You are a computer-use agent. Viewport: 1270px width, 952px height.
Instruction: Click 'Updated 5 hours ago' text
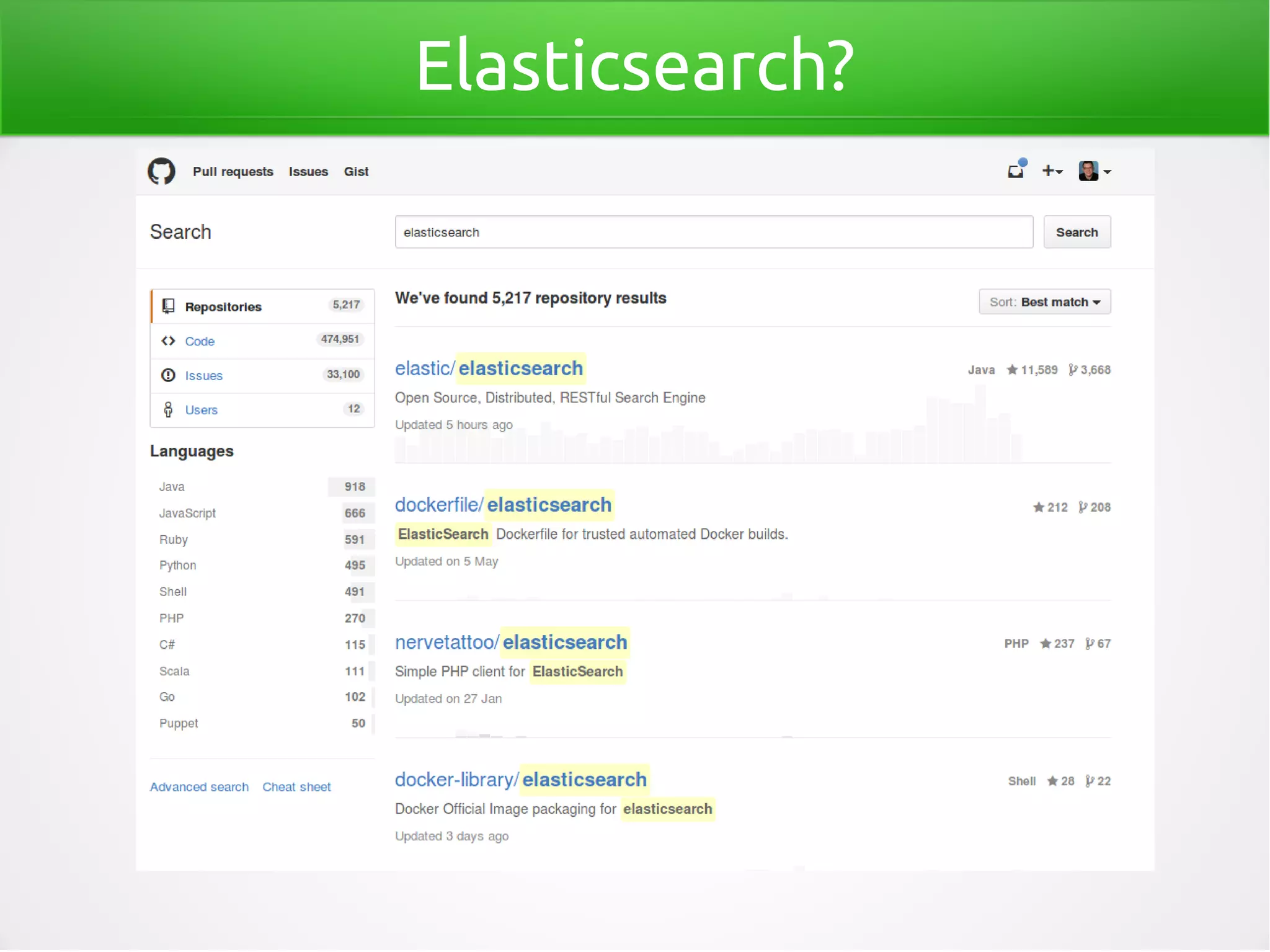pos(454,425)
